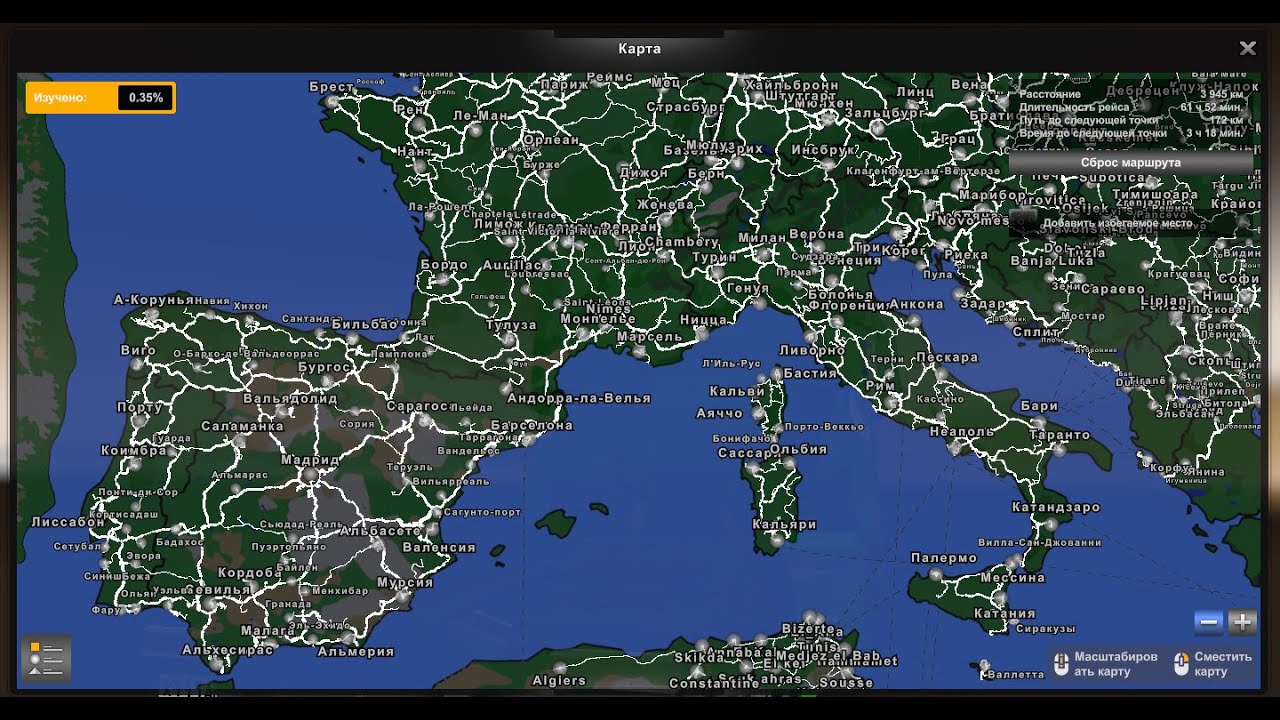This screenshot has width=1280, height=720.
Task: Click the icon left of Добавить избранное место
Action: tap(1023, 222)
